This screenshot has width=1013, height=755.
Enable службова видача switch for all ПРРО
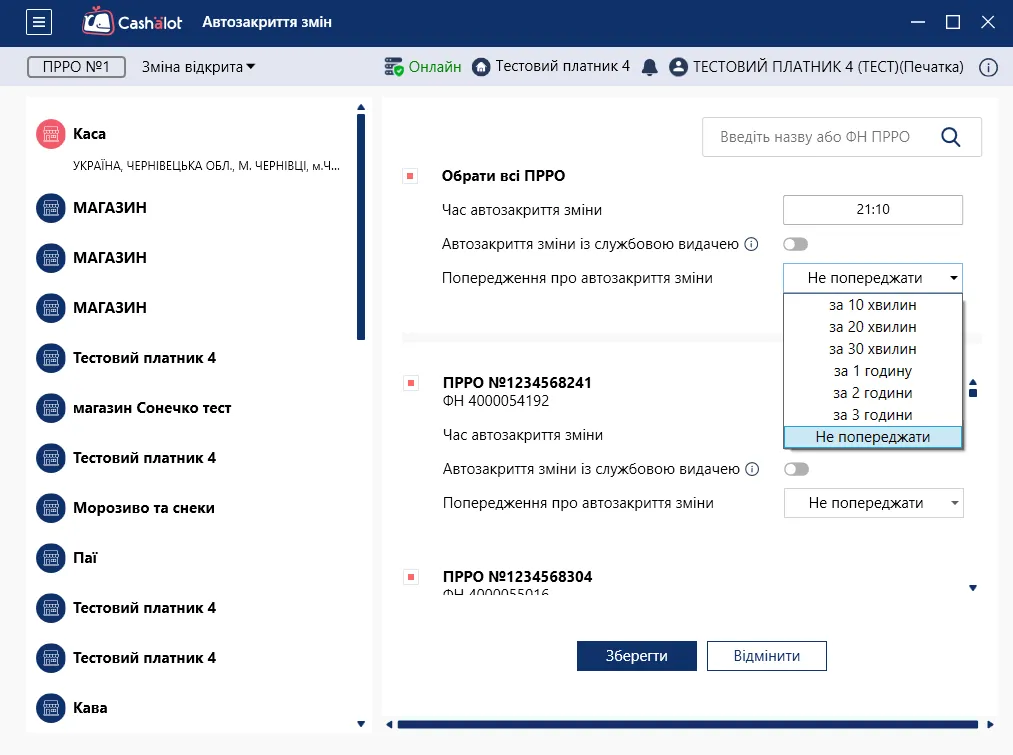pos(795,244)
